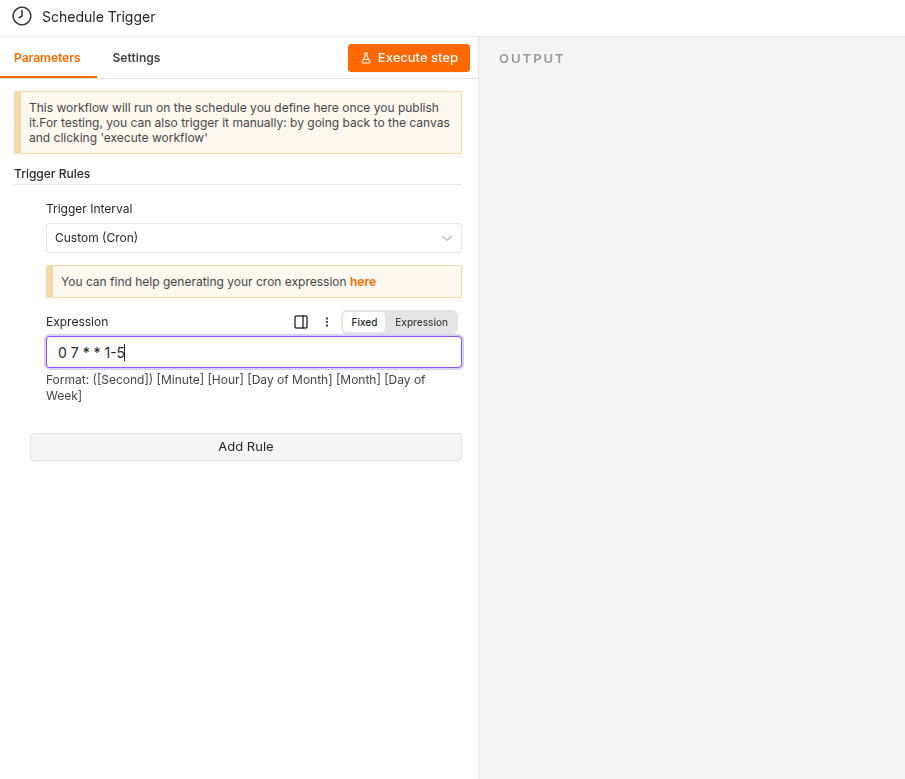
Task: Click the OUTPUT panel heading
Action: [x=532, y=58]
